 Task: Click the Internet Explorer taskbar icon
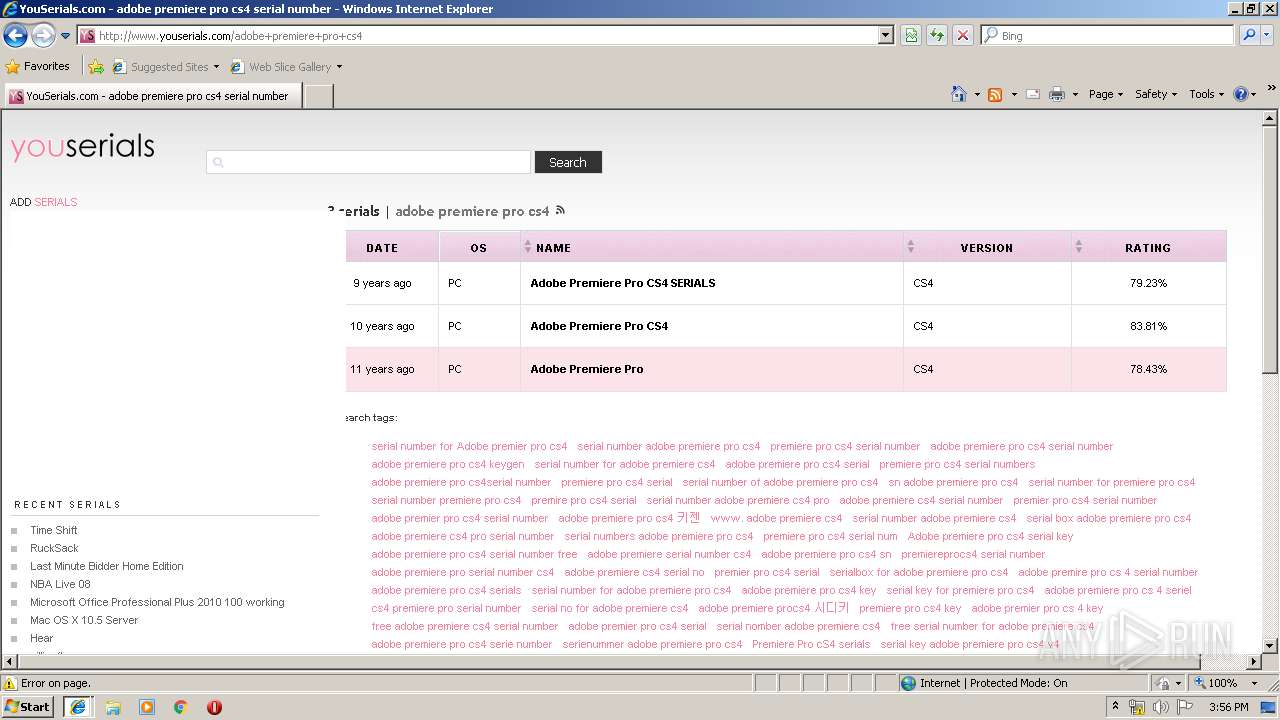point(78,707)
